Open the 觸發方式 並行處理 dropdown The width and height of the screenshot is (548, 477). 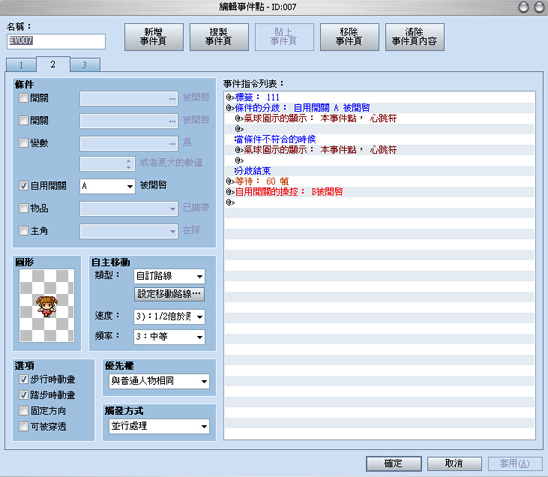point(159,426)
